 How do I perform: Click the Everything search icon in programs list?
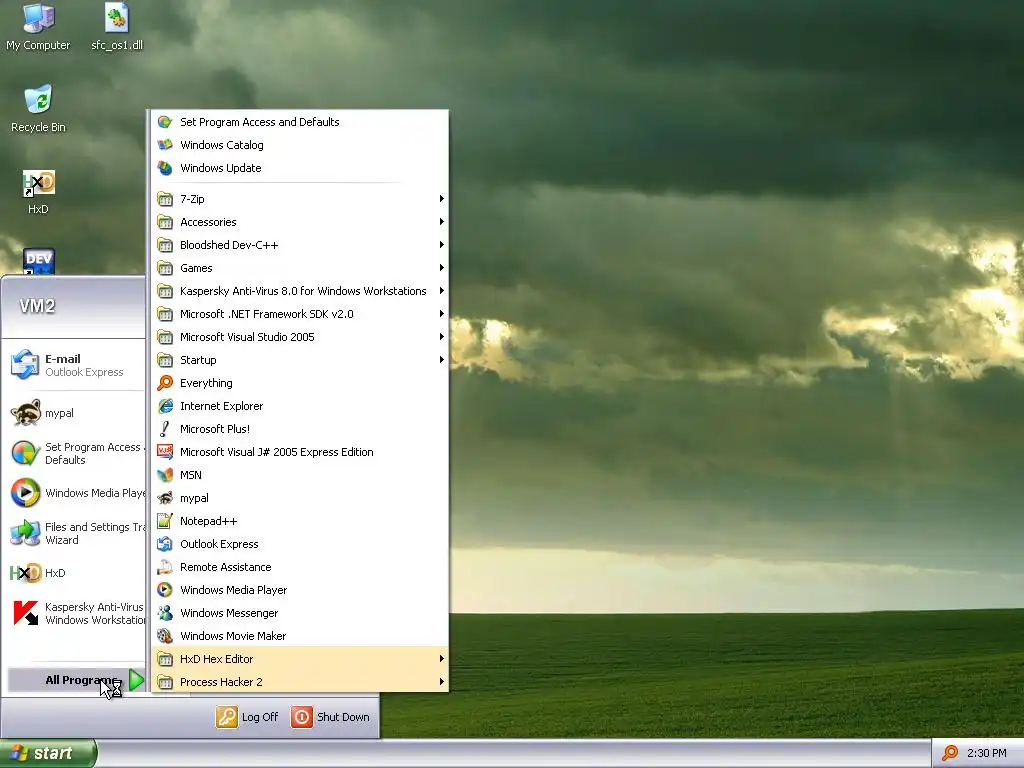165,383
